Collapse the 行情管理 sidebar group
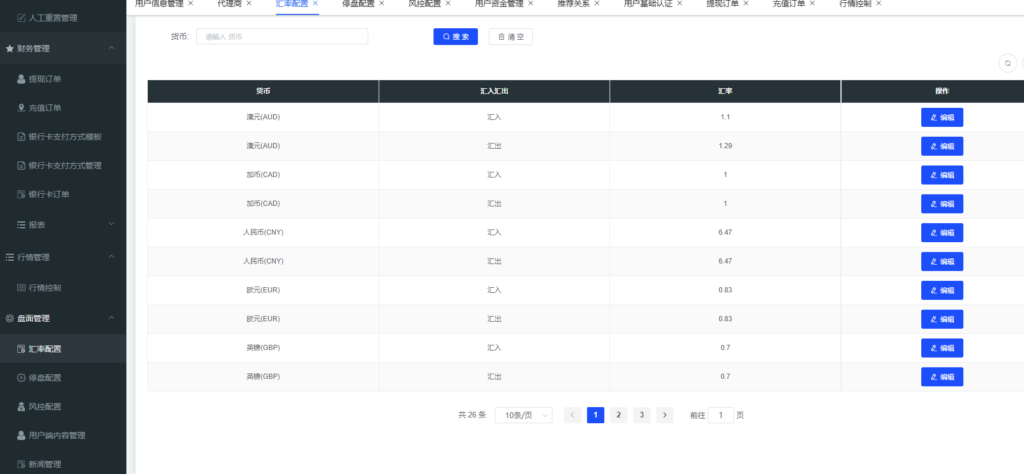1024x474 pixels. [111, 257]
